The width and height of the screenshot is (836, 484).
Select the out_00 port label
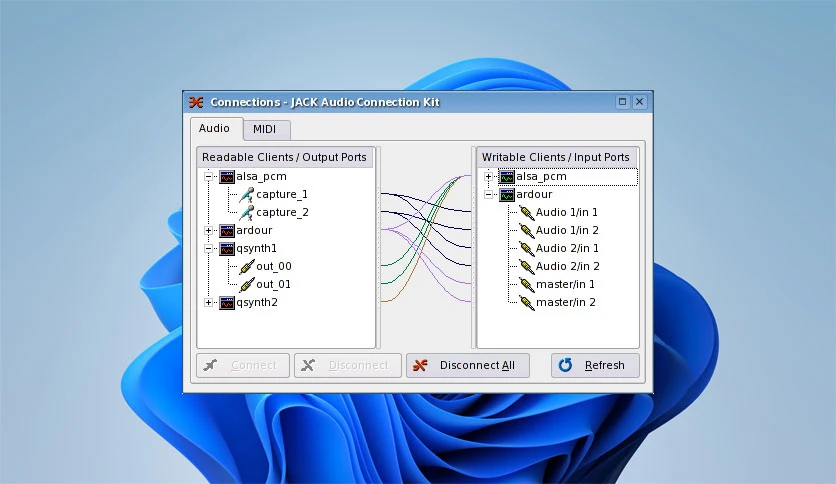(274, 267)
